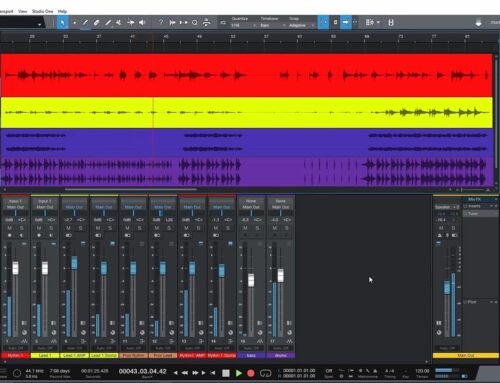500x383 pixels.
Task: Click the rewind transport button
Action: click(x=185, y=373)
